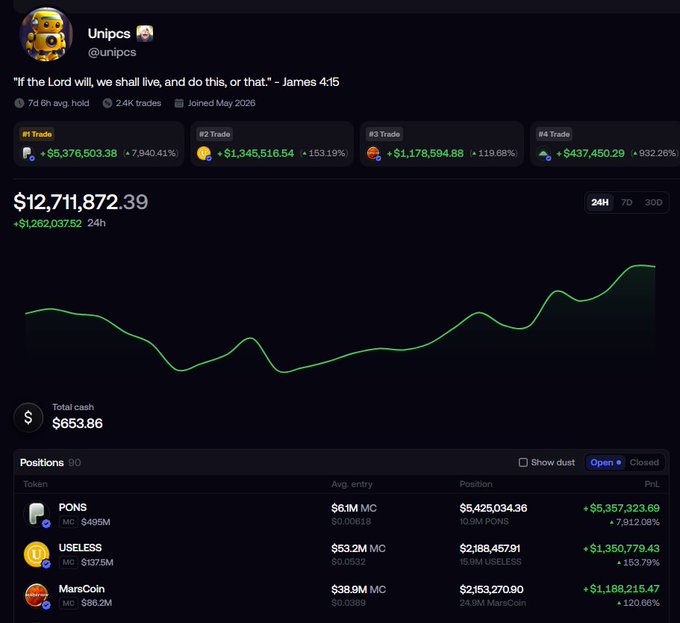Click the trades icon beside 2.4K trades

(x=107, y=103)
